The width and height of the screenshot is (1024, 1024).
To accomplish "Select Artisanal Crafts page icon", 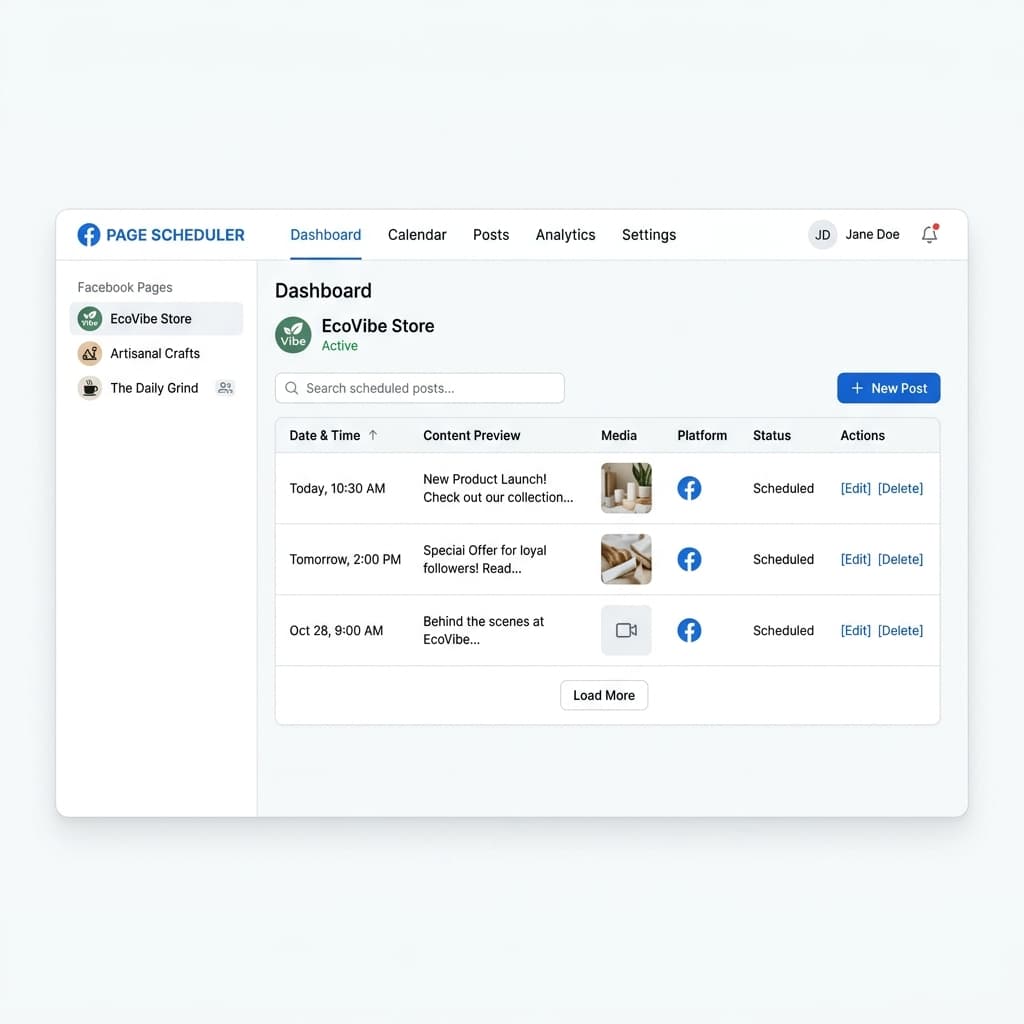I will [90, 353].
